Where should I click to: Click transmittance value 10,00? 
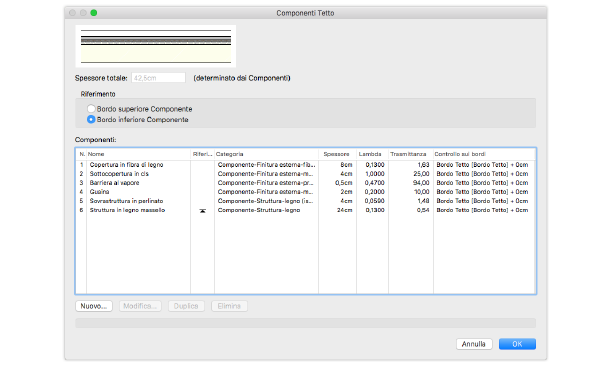point(422,192)
